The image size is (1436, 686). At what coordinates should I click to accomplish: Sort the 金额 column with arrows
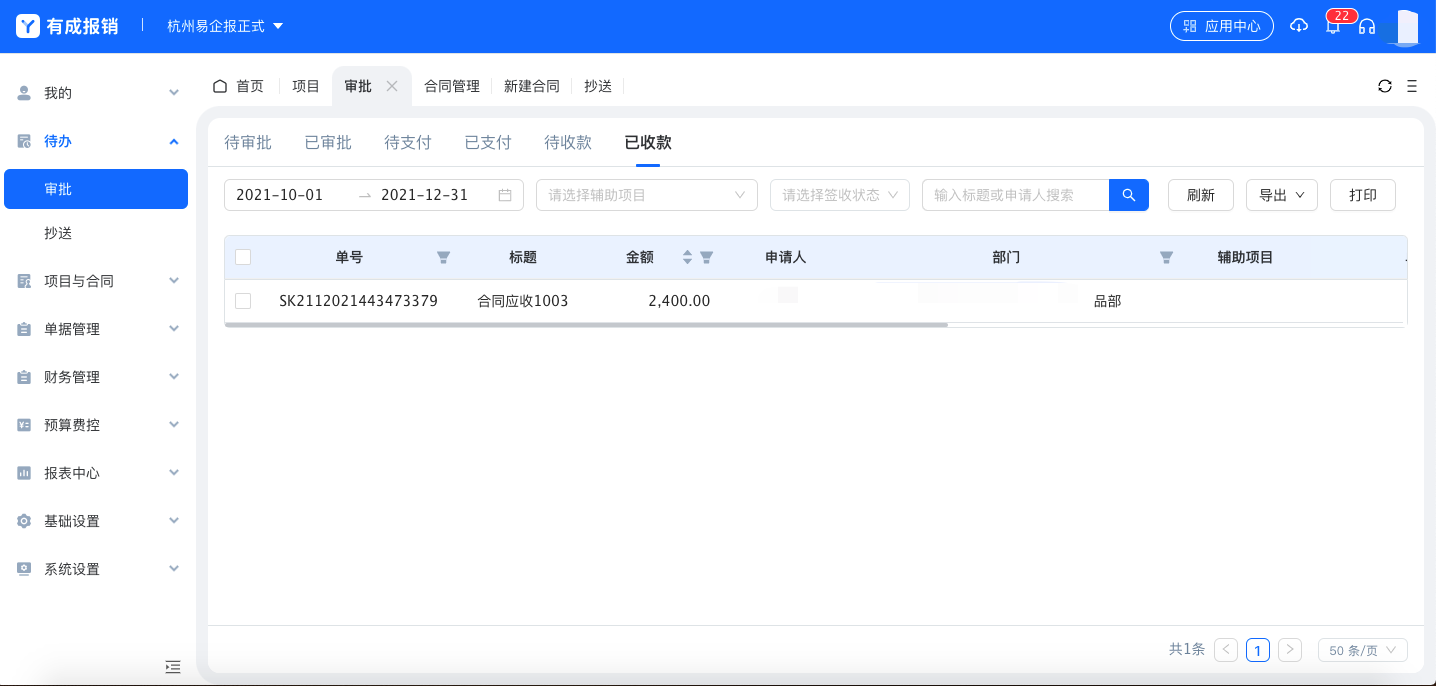click(x=687, y=257)
